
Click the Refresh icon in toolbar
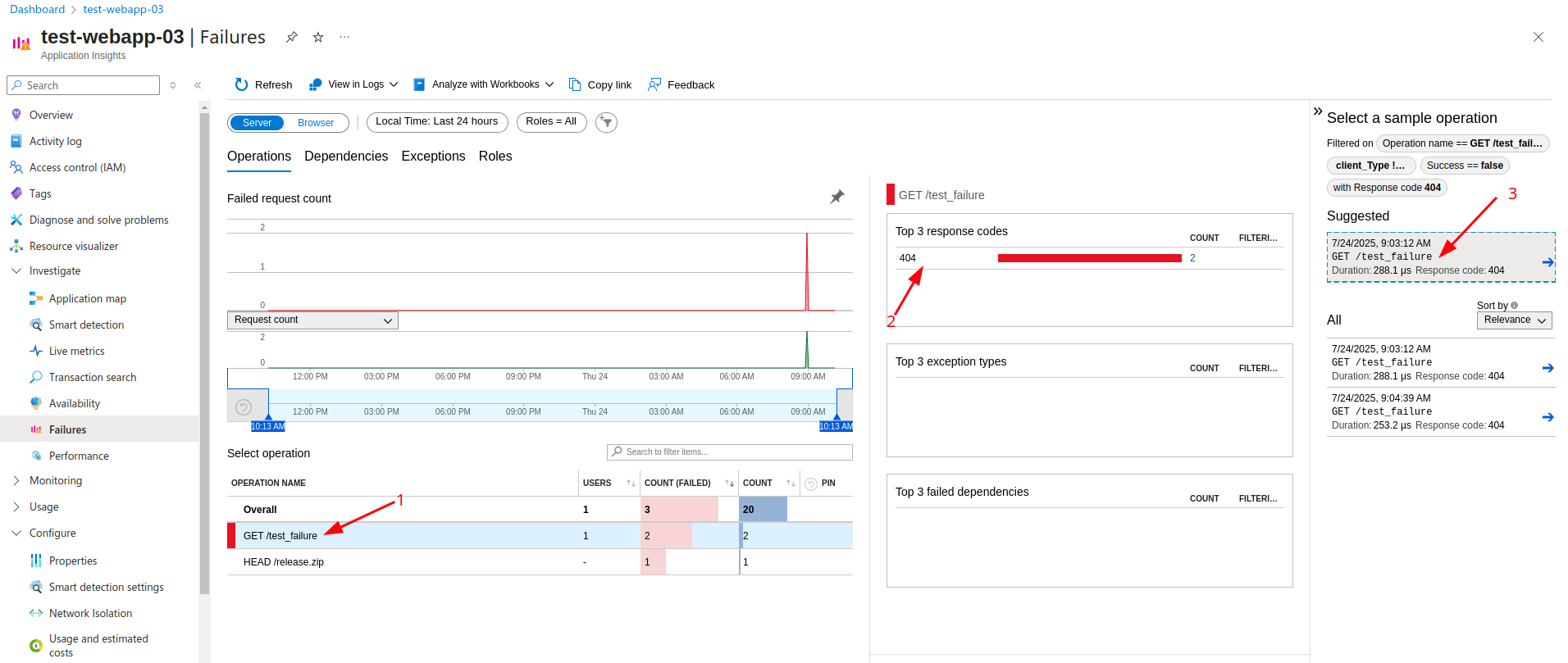tap(241, 84)
